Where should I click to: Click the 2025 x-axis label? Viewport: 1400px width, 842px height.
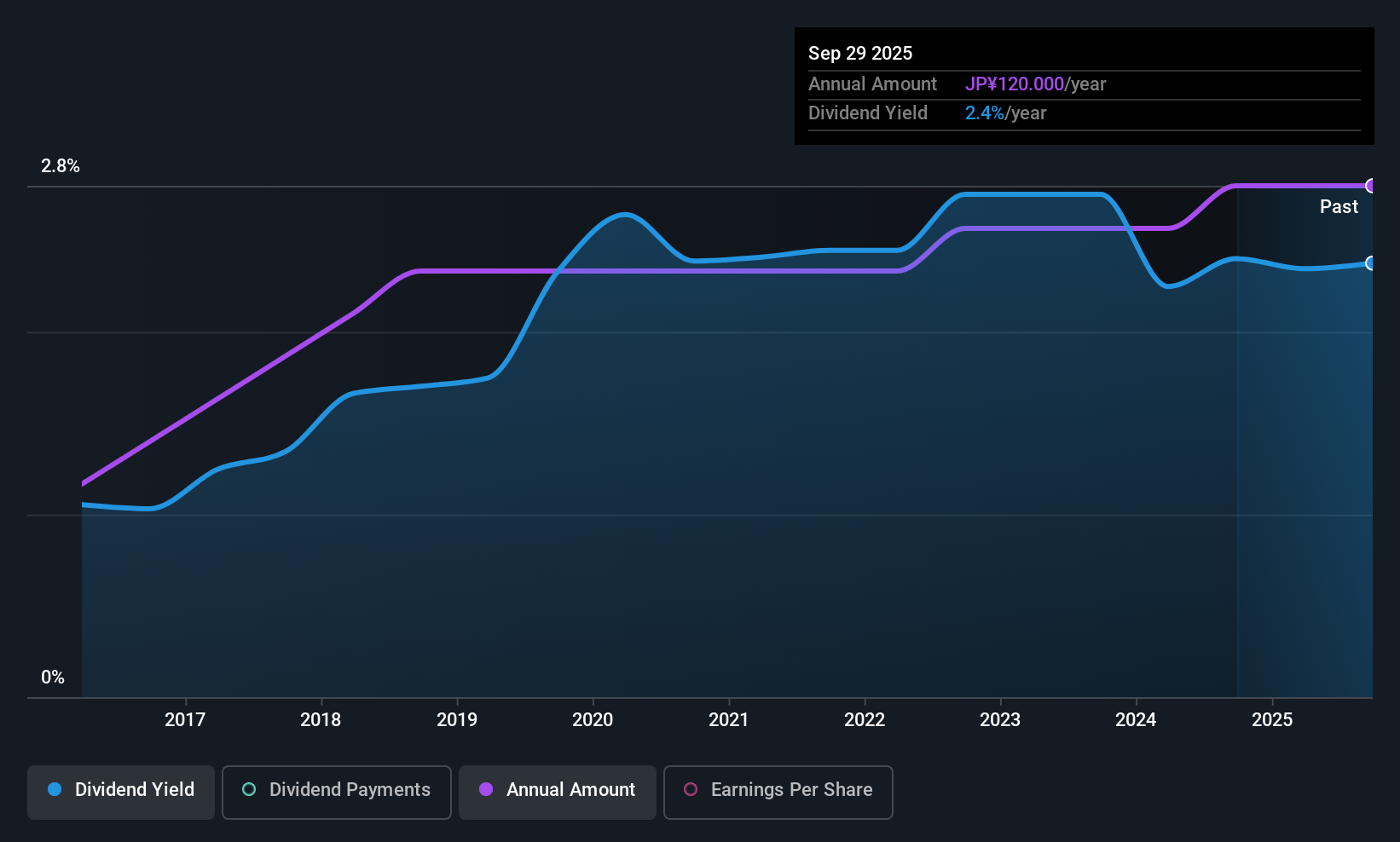(x=1272, y=719)
